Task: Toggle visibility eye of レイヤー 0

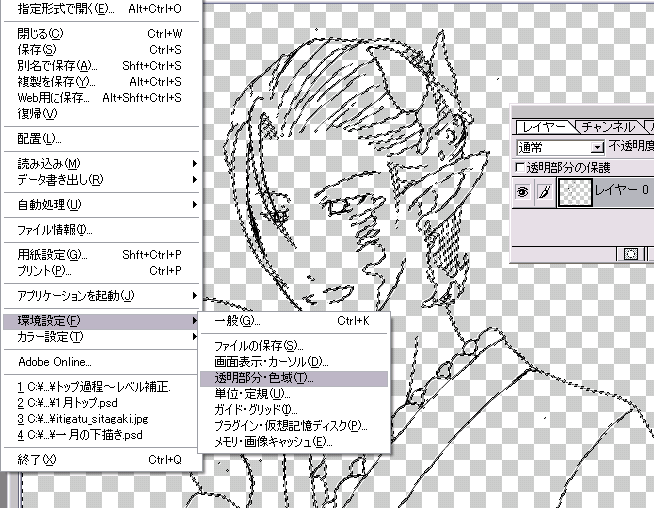Action: click(x=523, y=192)
